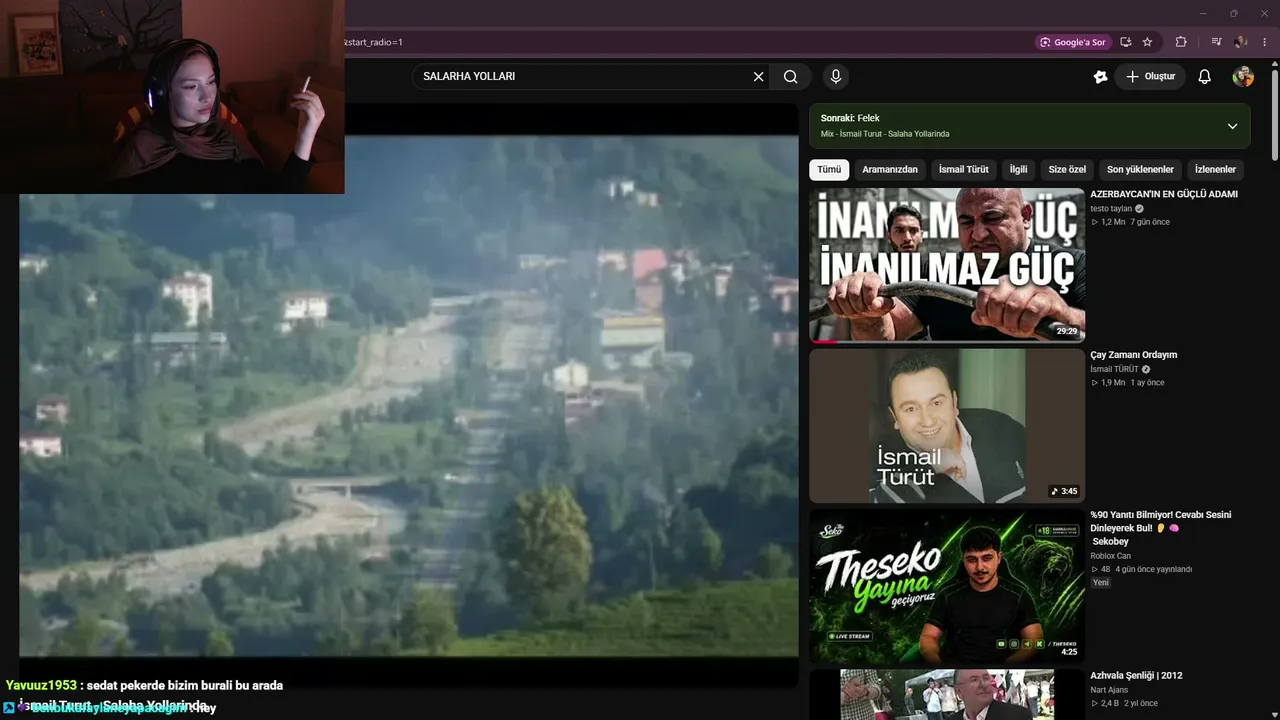Open the YouTube account avatar menu
This screenshot has width=1280, height=720.
tap(1243, 76)
